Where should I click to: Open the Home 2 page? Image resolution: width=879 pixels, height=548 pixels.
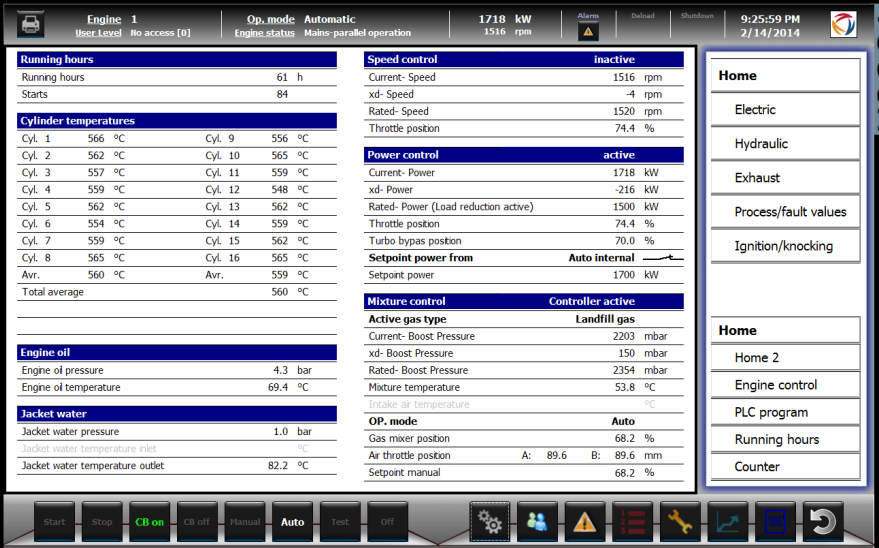[x=785, y=357]
